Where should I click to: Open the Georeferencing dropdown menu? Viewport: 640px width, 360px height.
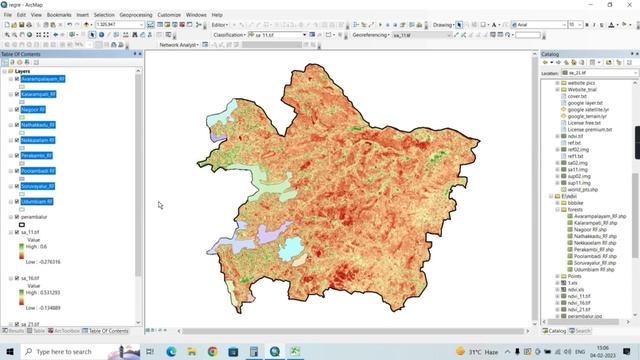pos(371,35)
